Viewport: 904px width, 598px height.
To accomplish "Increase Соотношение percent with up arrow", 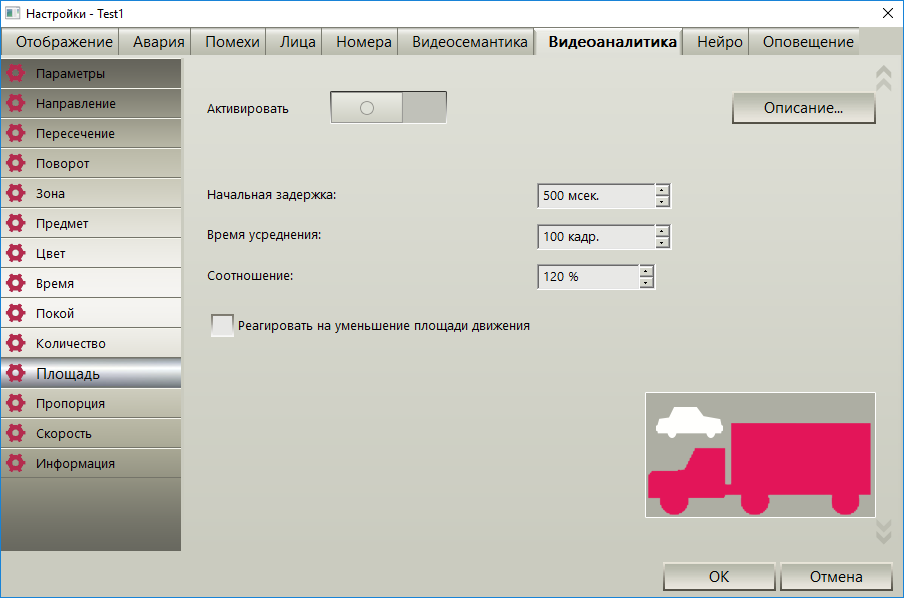I will tap(646, 271).
